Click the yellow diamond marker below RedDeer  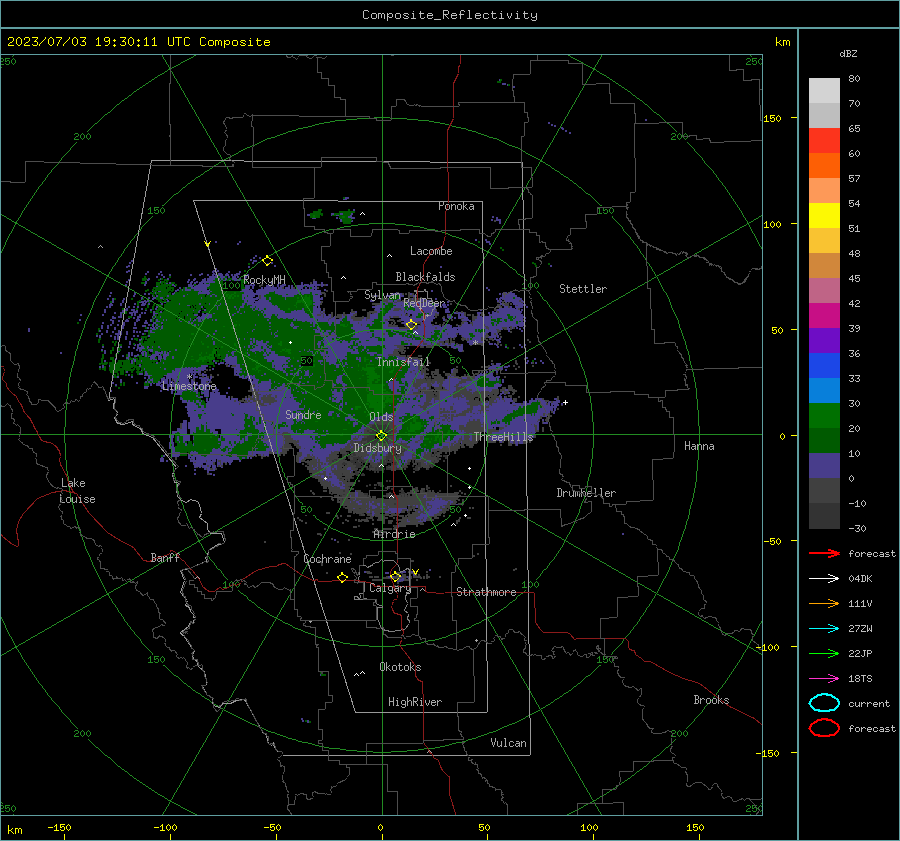coord(412,325)
